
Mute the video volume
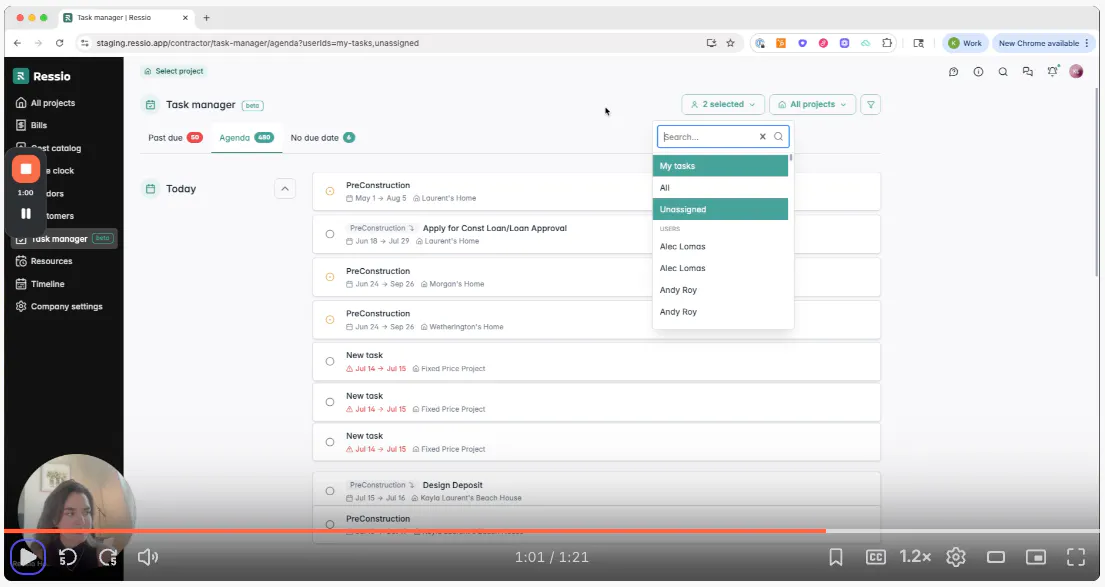(147, 557)
